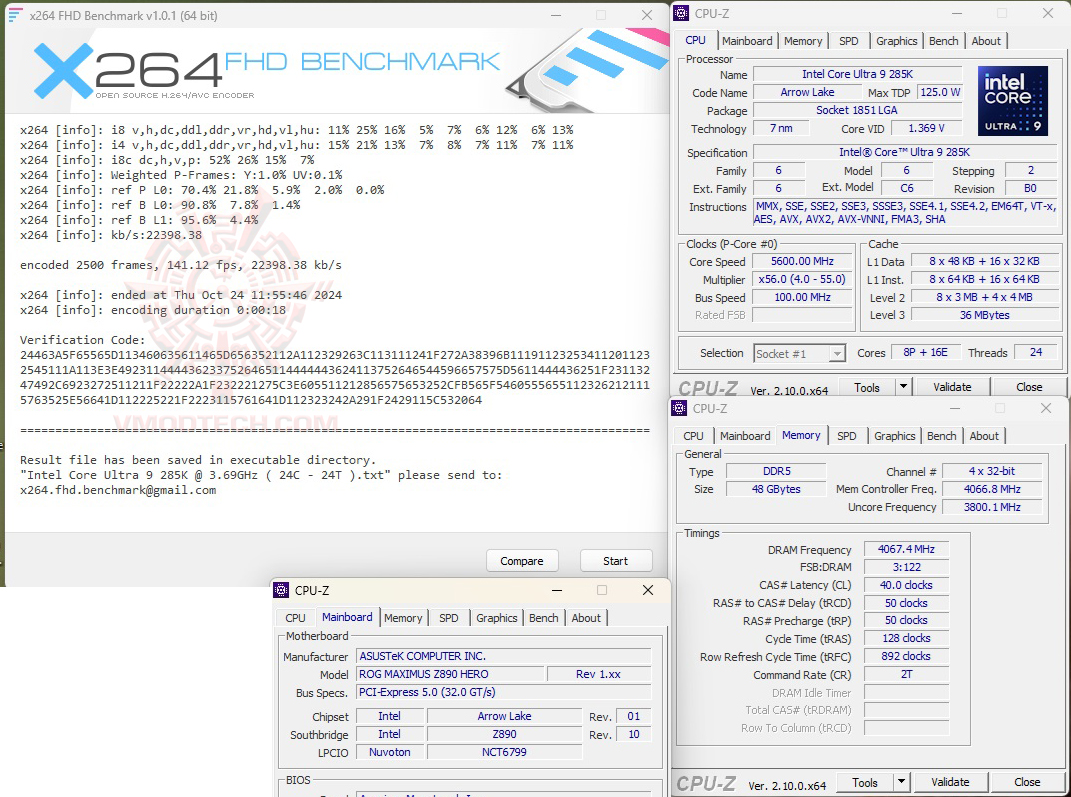1071x797 pixels.
Task: Click the Command Rate value 2T
Action: 906,674
